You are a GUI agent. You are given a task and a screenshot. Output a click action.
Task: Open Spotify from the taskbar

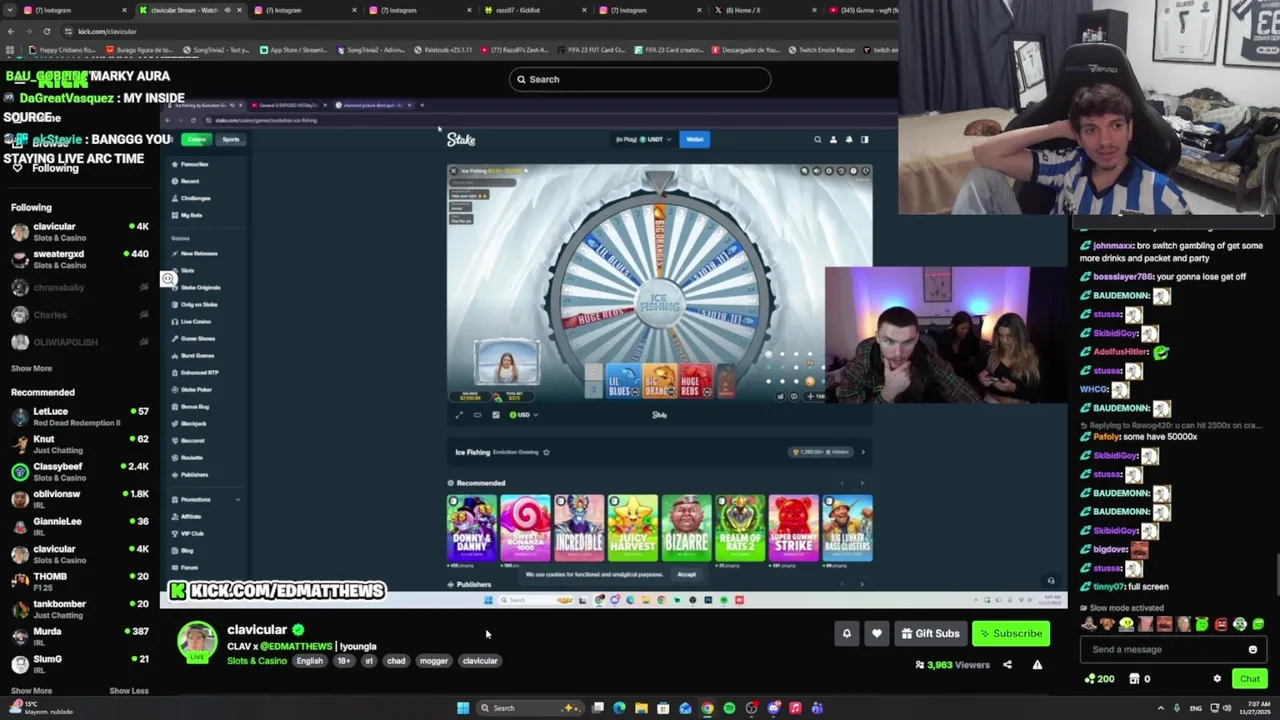[x=729, y=708]
